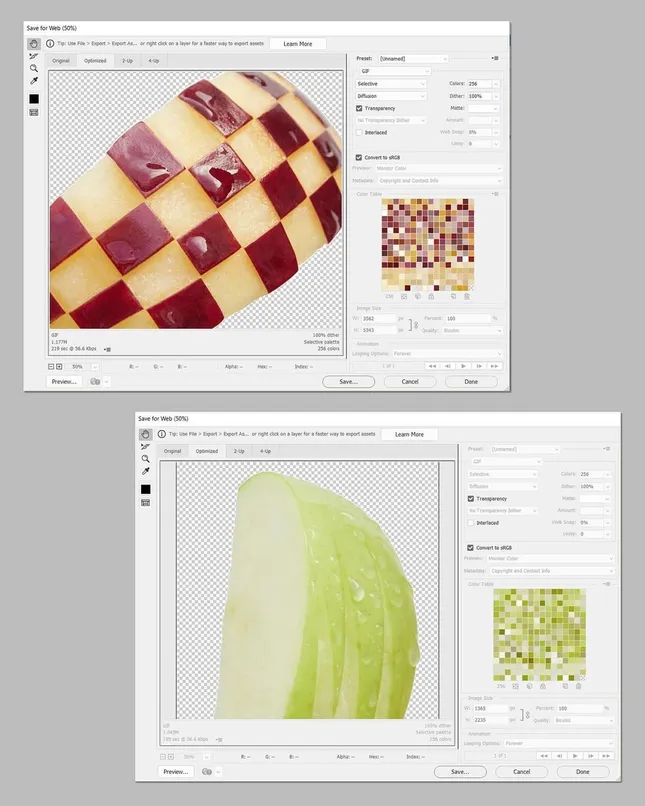Switch to Original tab in top dialog
Viewport: 645px width, 806px height.
[61, 61]
